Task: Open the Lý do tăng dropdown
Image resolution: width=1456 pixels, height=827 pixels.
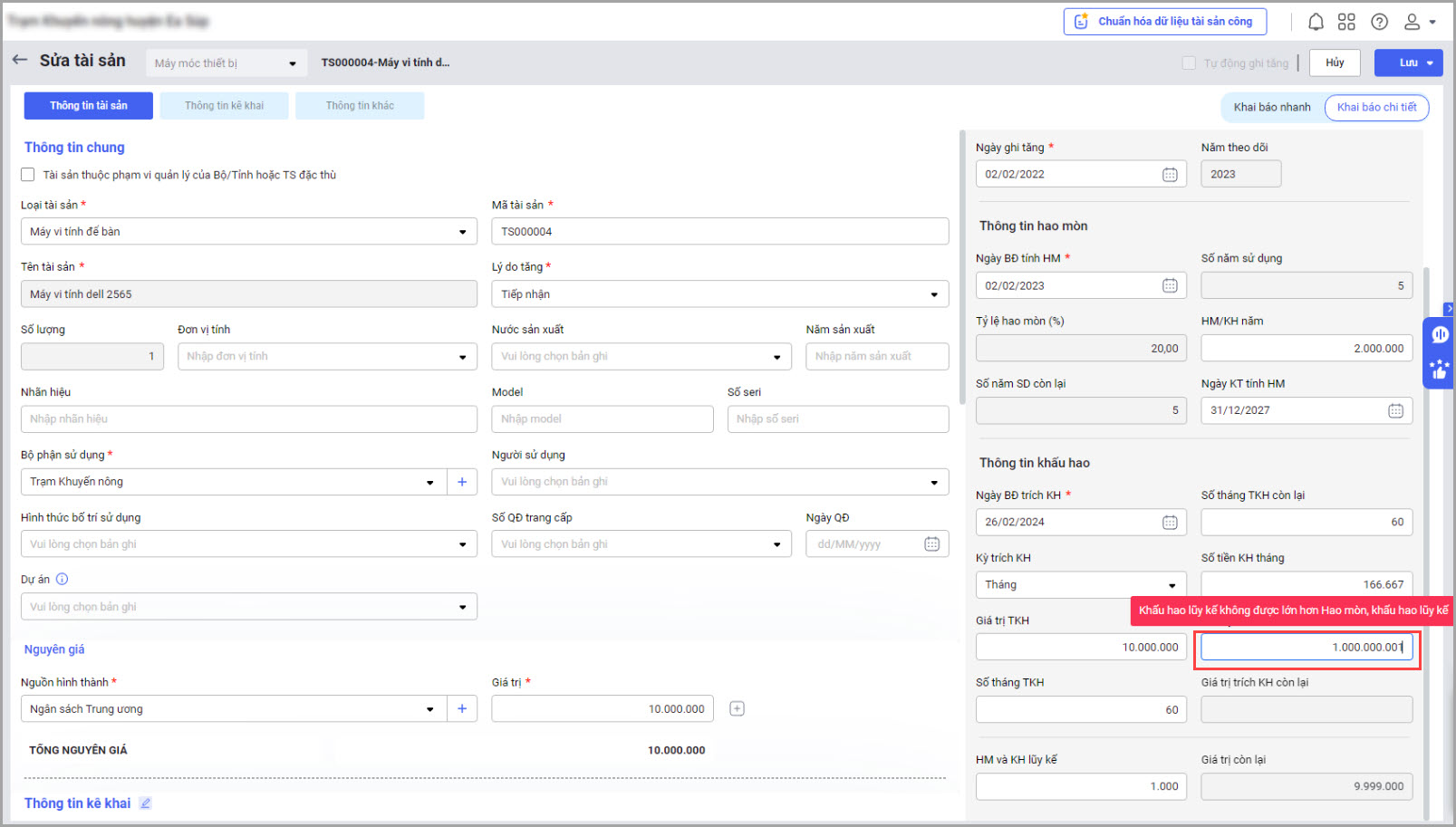Action: click(934, 294)
